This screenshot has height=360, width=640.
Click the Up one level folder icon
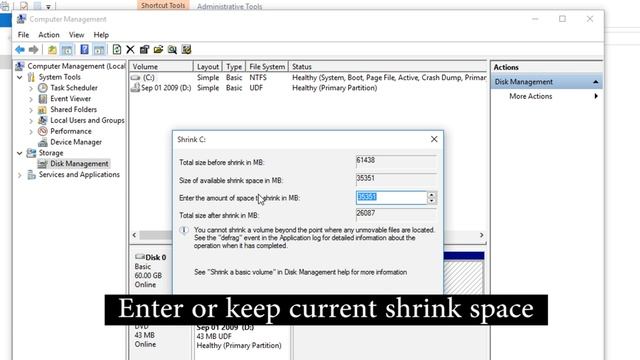click(52, 50)
